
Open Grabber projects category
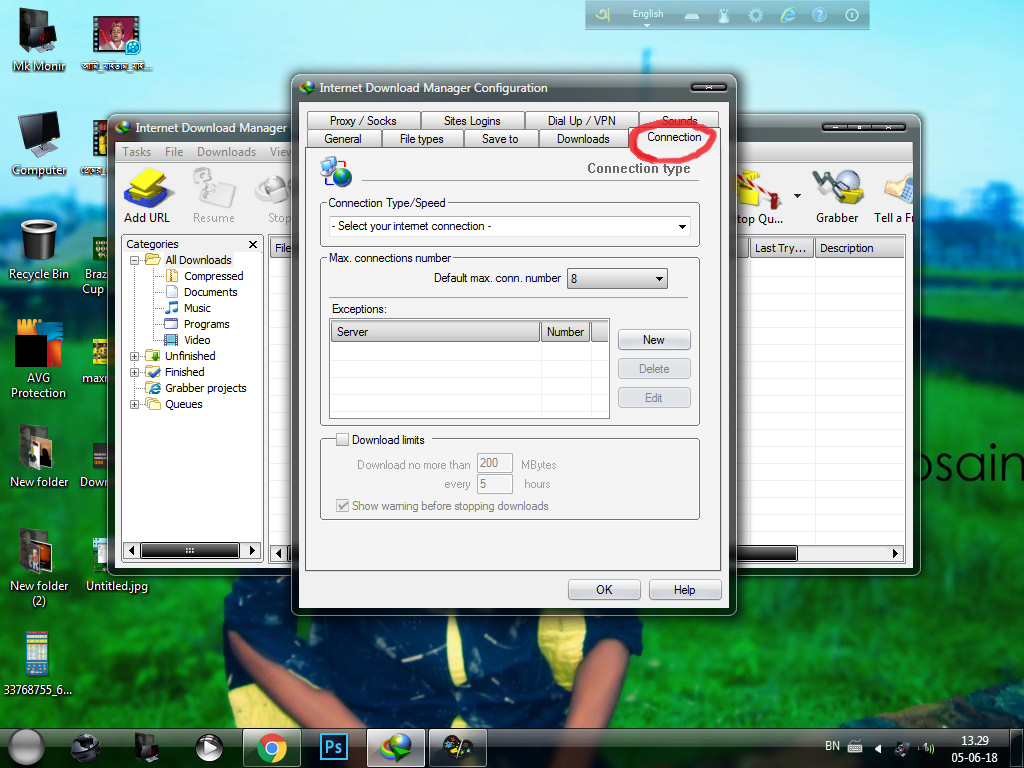[205, 388]
